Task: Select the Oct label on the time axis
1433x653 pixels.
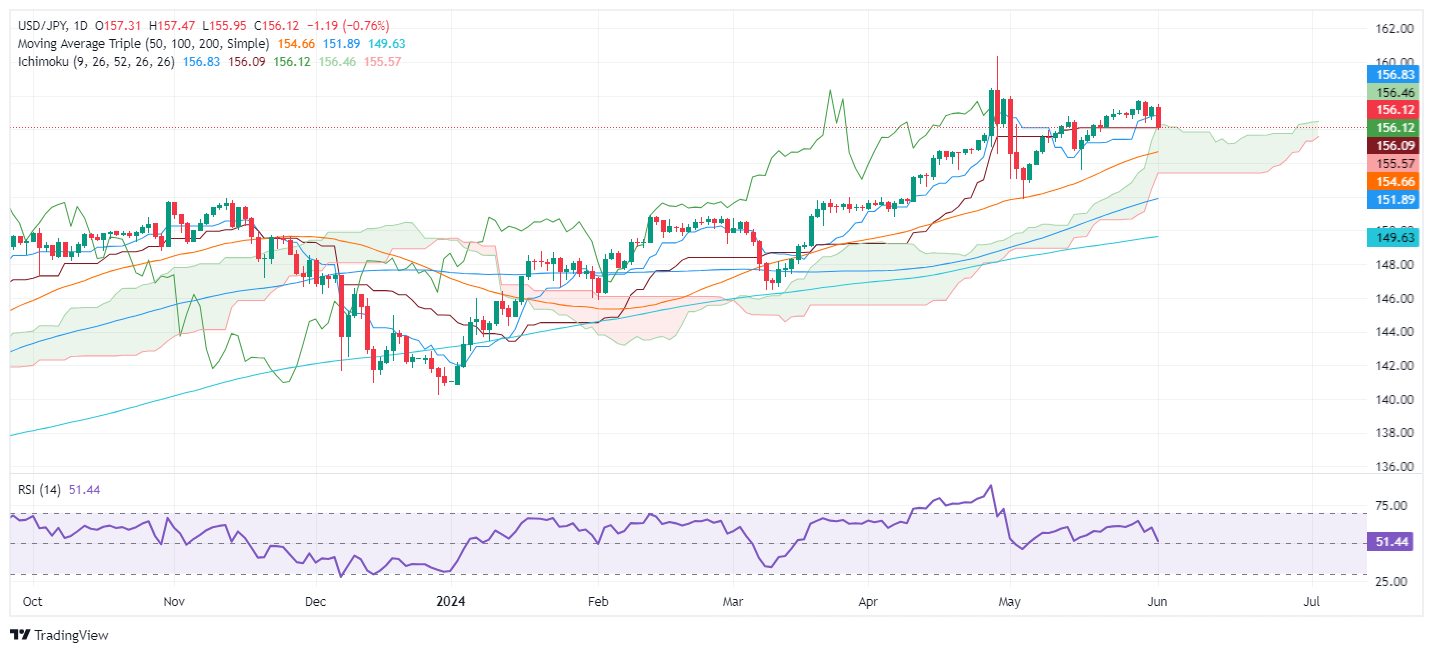Action: point(31,602)
